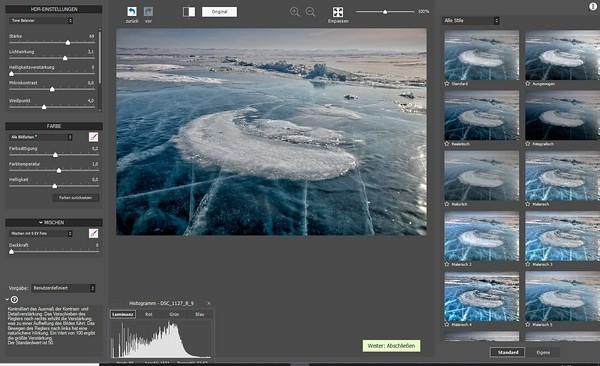Open the Mischen mit 0 EV Foto dropdown

click(x=41, y=234)
